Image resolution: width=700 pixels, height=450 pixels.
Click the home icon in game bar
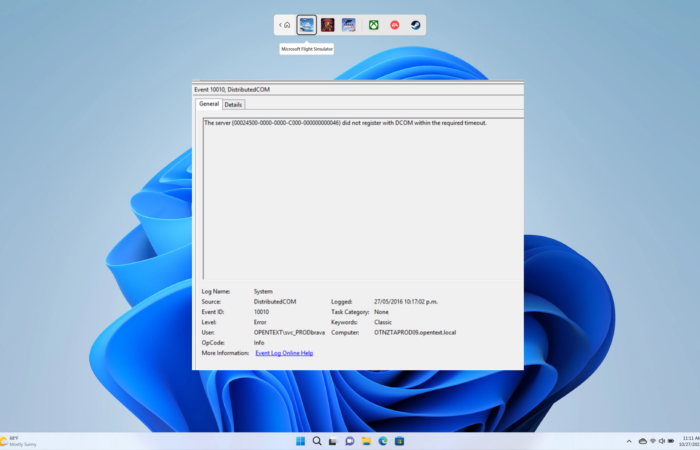(x=287, y=25)
